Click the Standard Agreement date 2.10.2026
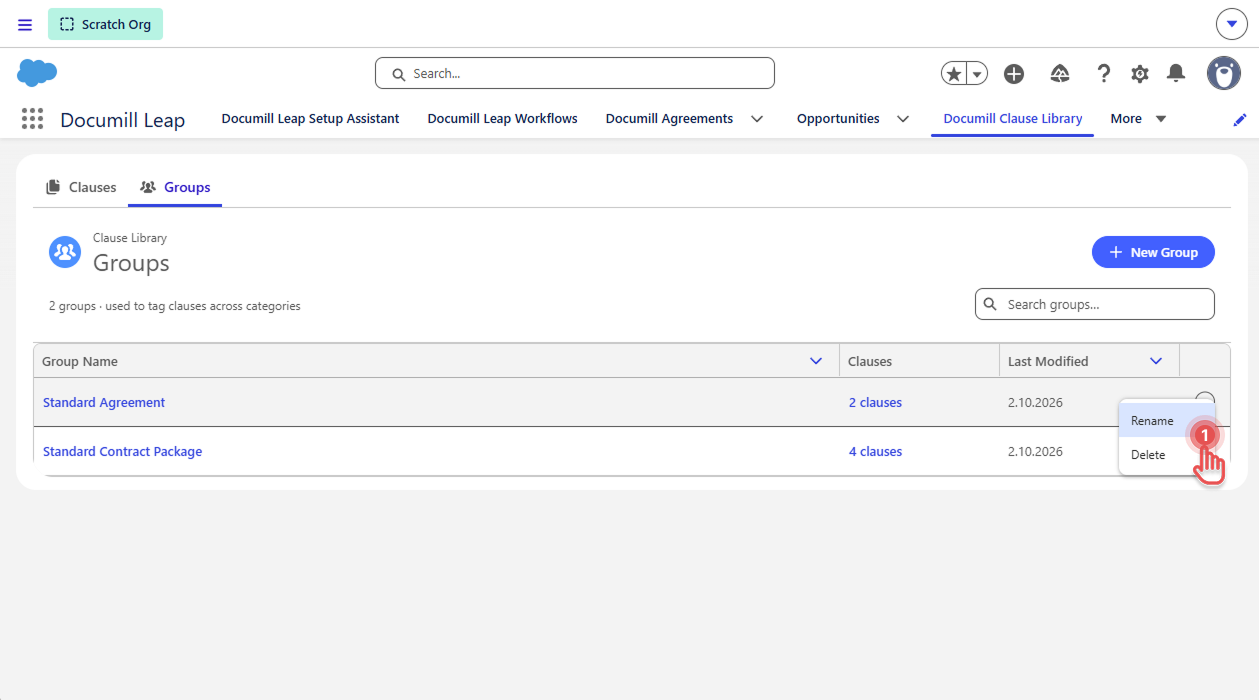 tap(1035, 402)
